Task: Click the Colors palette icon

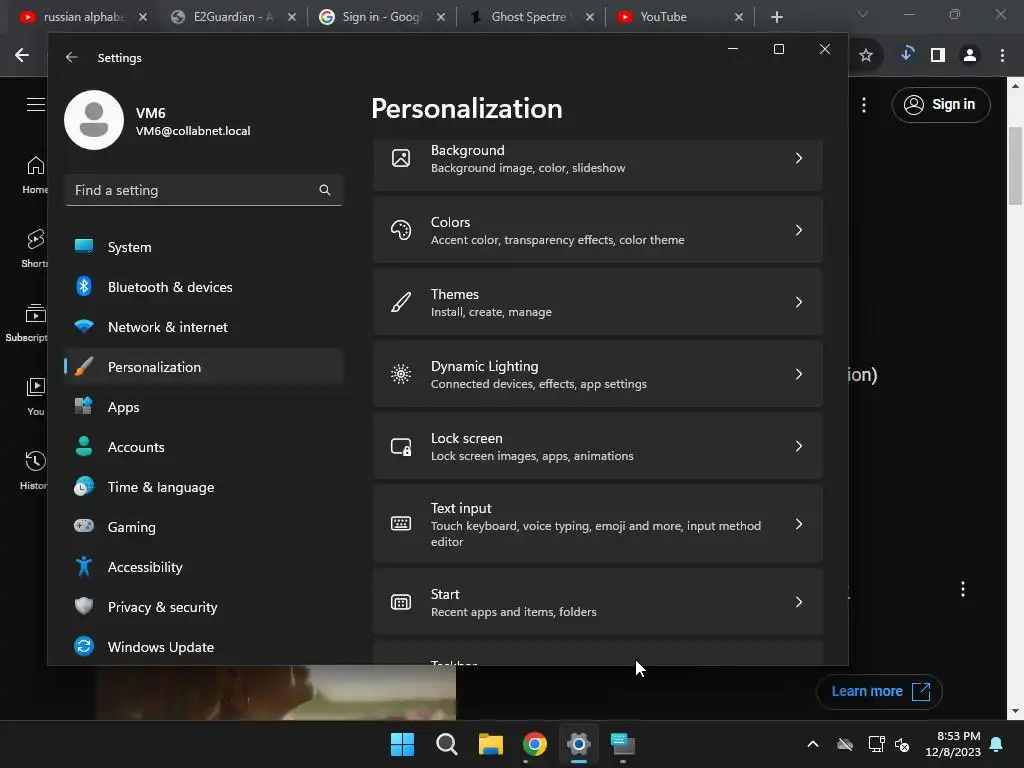Action: tap(401, 230)
